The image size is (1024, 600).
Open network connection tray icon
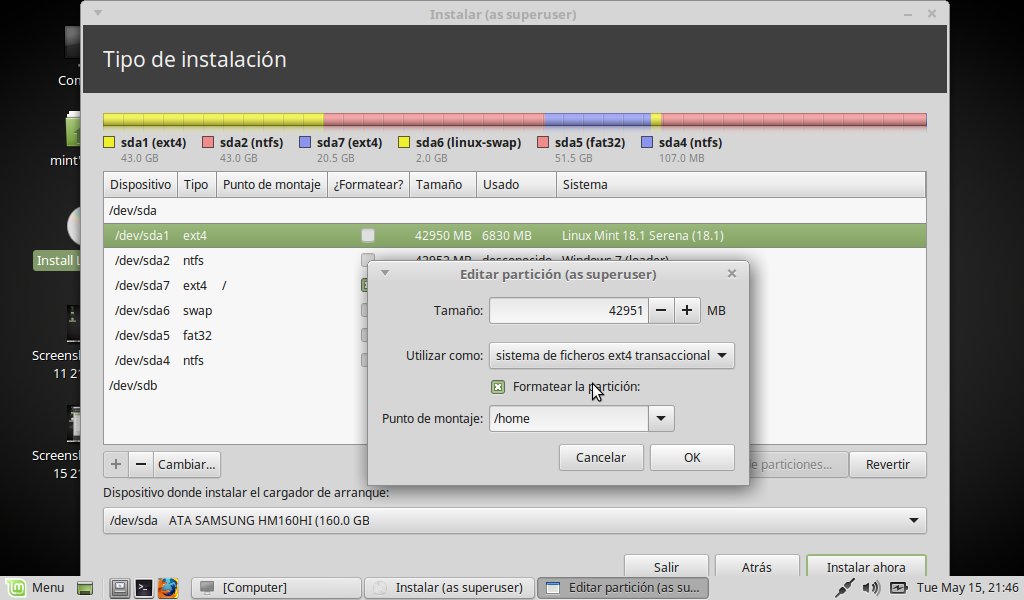pos(845,588)
